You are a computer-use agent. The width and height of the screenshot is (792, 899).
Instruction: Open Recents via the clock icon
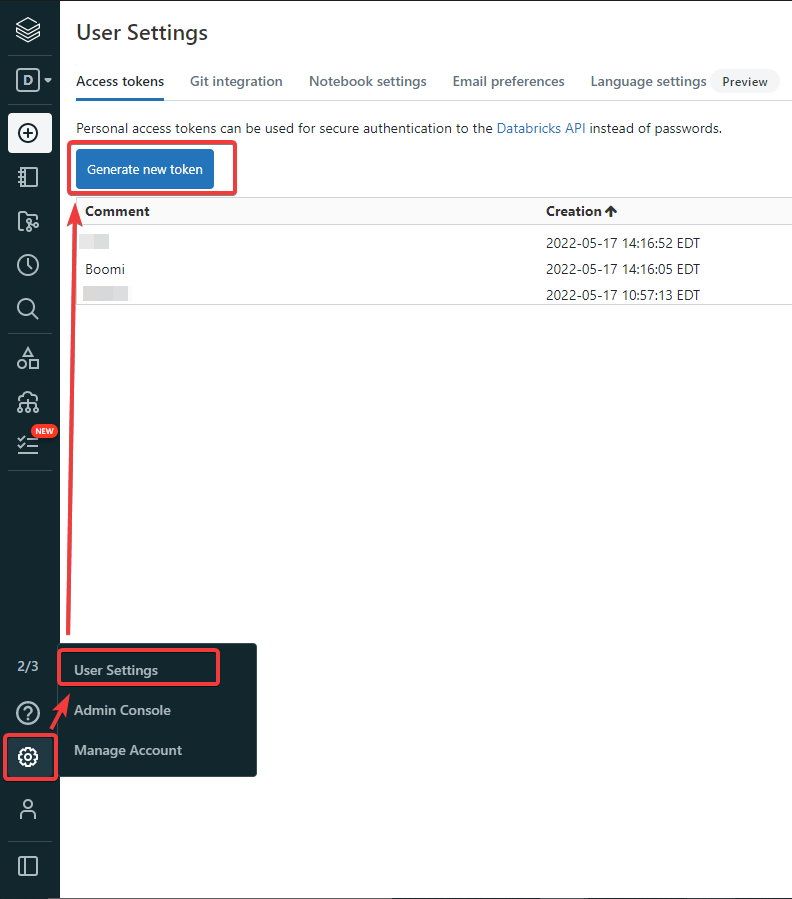click(29, 265)
